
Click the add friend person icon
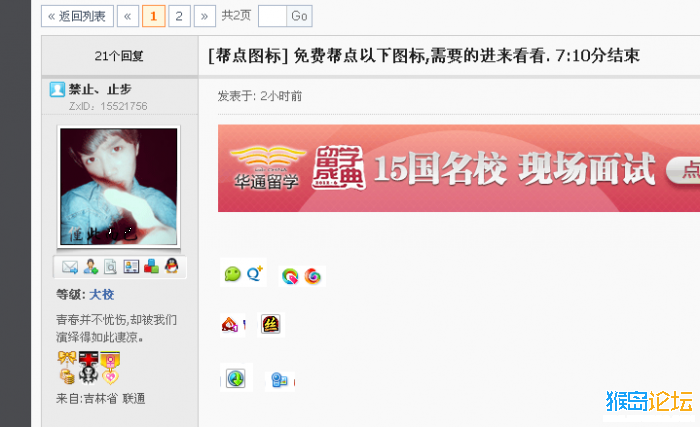[91, 267]
